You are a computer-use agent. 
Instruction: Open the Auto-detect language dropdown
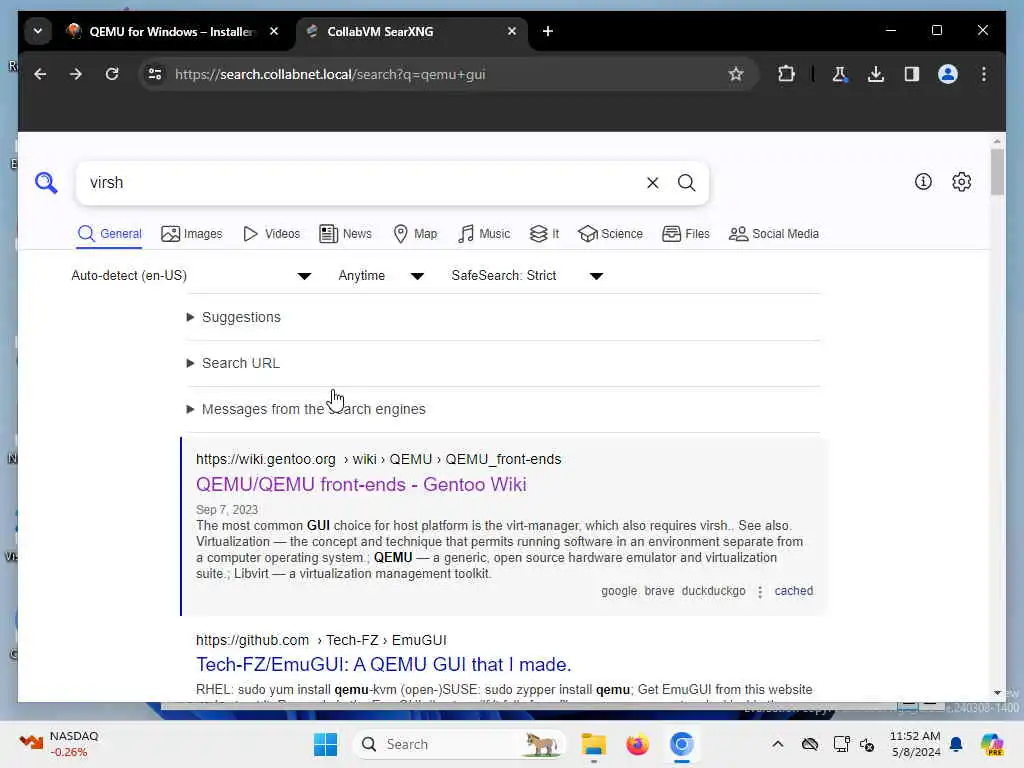[191, 276]
